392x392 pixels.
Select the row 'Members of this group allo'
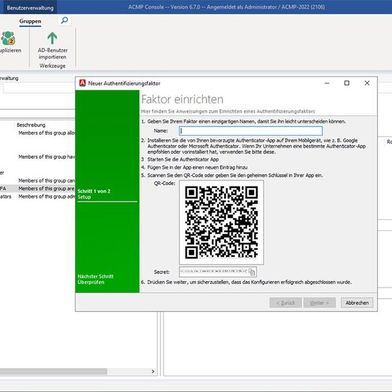click(37, 133)
